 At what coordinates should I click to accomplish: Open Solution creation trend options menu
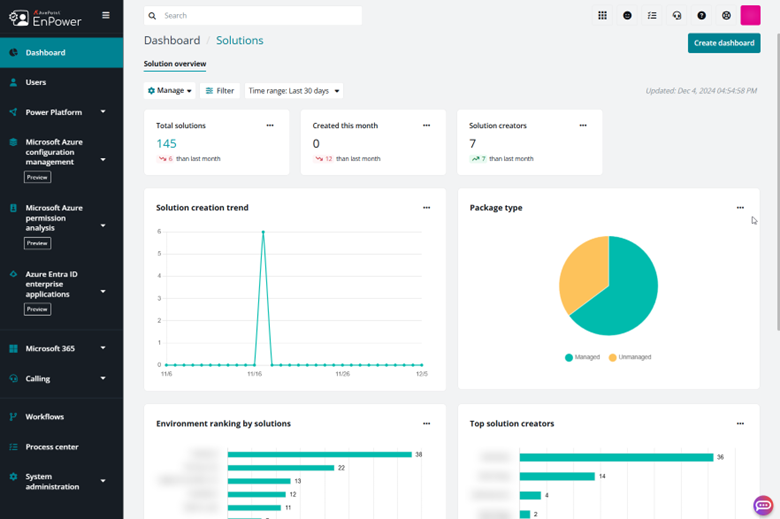coord(426,208)
